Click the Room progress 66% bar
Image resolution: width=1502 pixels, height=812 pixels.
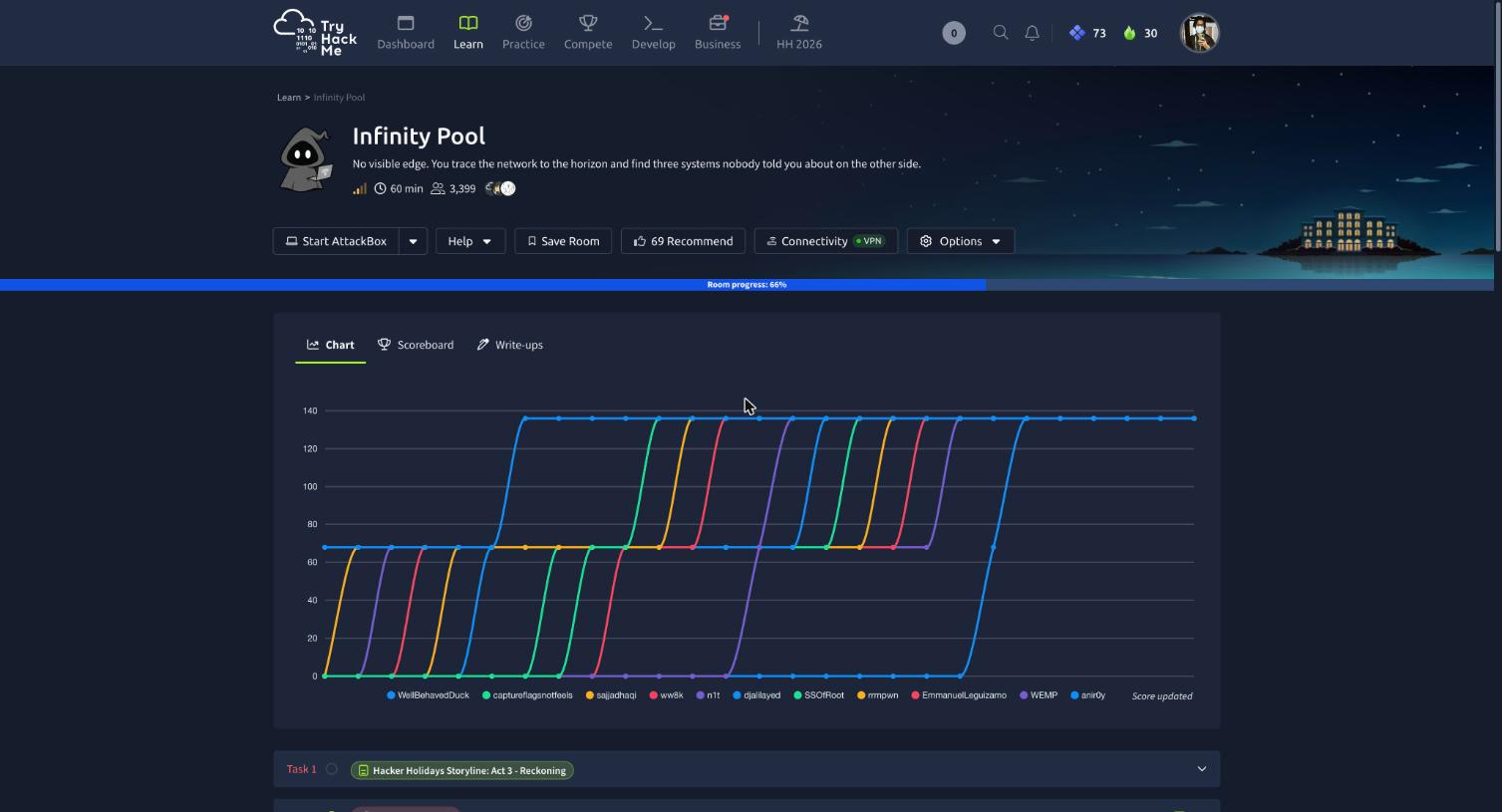(x=747, y=285)
